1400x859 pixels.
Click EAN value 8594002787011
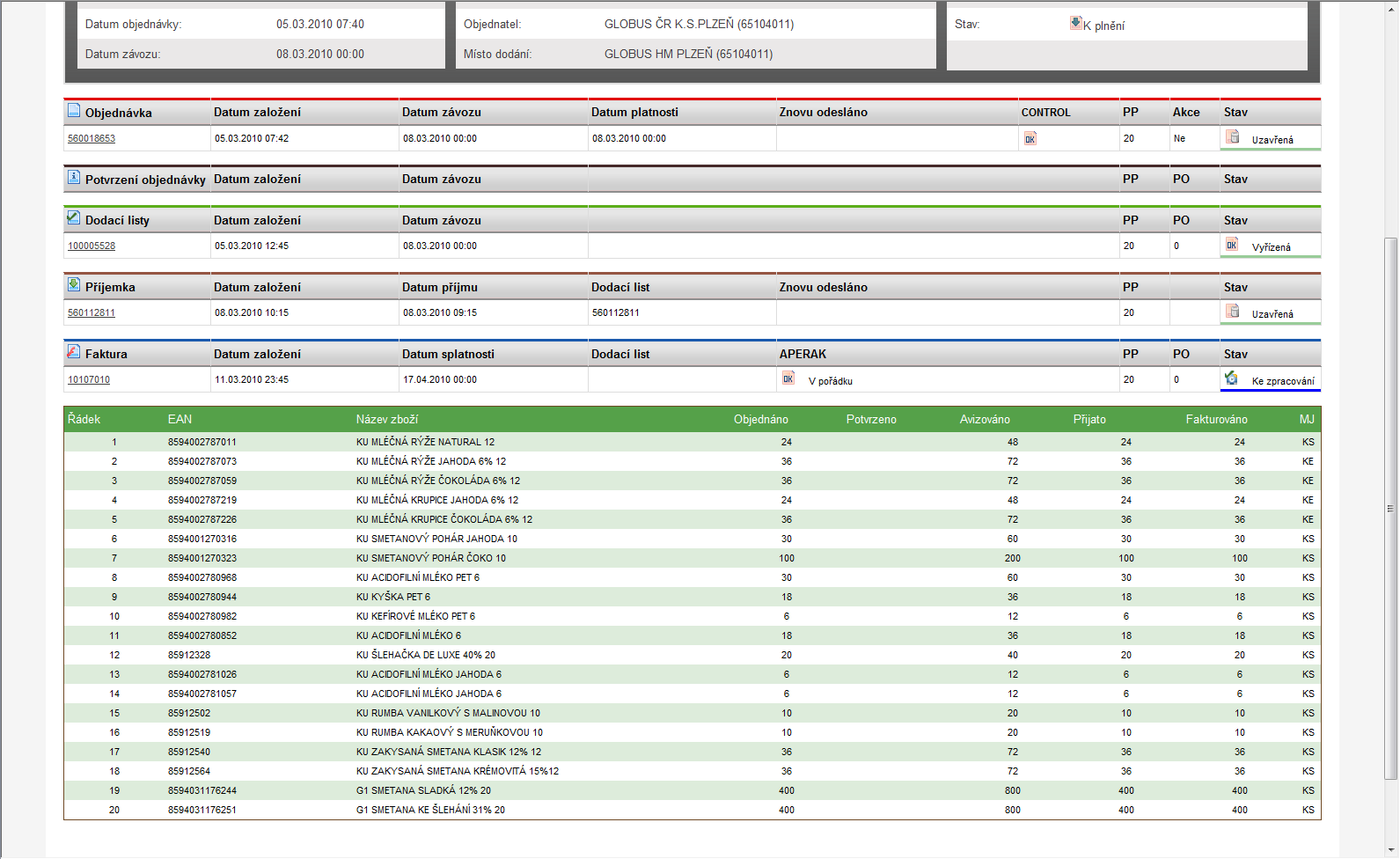pos(202,442)
